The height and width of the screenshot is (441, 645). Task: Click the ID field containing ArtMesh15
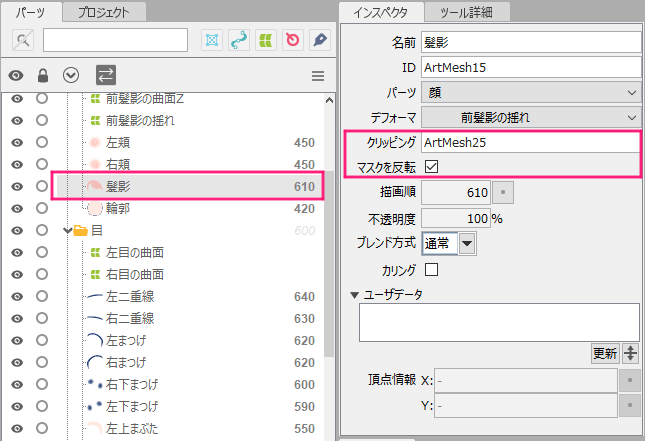click(531, 67)
